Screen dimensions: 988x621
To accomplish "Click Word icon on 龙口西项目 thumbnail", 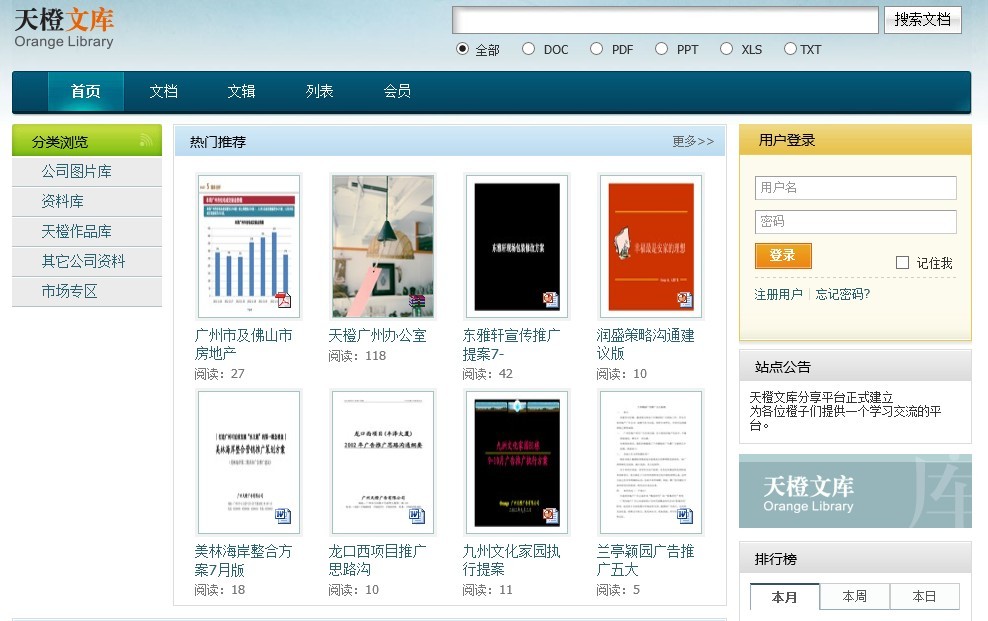I will [417, 516].
